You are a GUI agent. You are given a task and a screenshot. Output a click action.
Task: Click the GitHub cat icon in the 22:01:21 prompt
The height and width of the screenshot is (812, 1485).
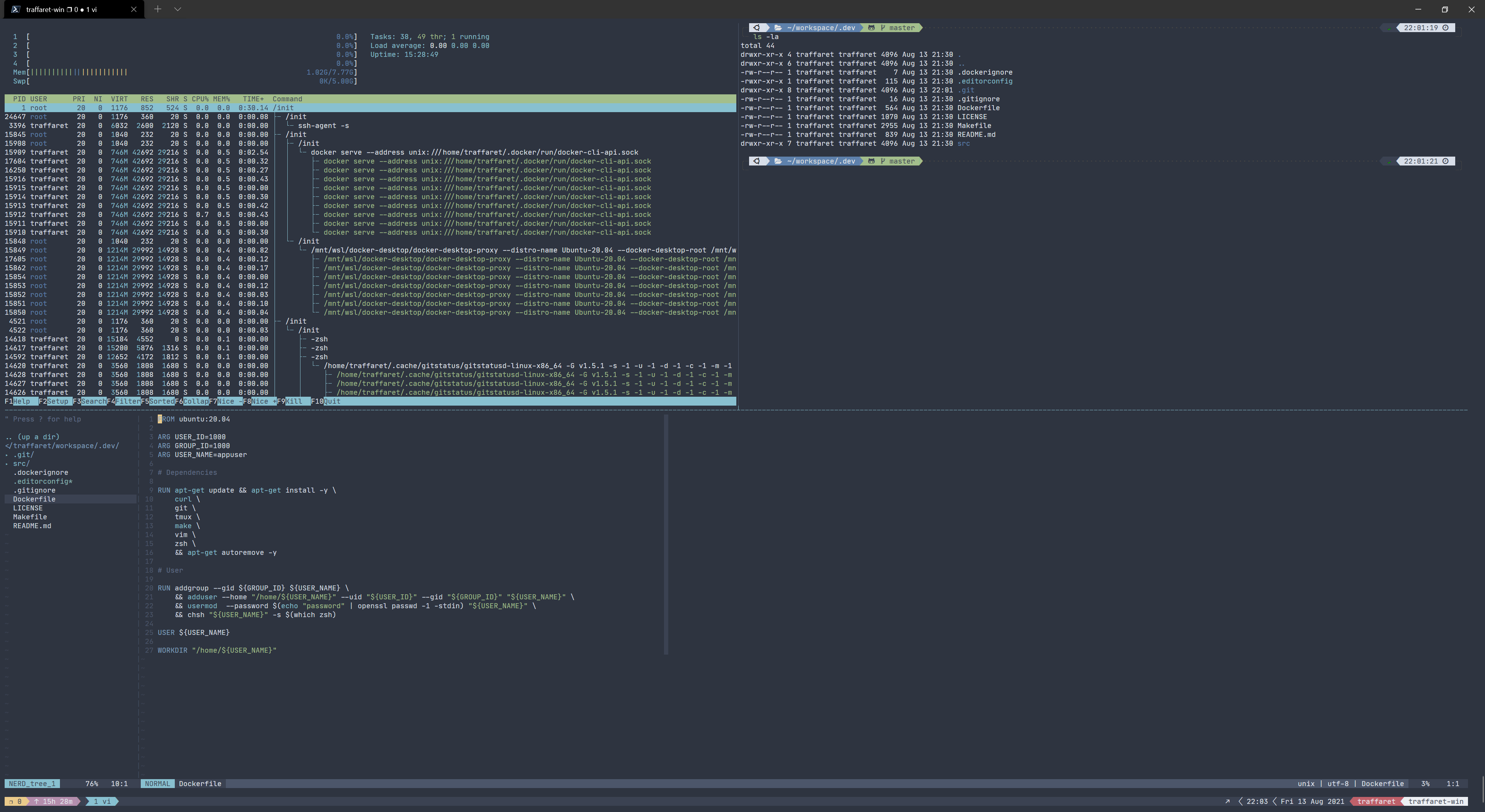871,161
